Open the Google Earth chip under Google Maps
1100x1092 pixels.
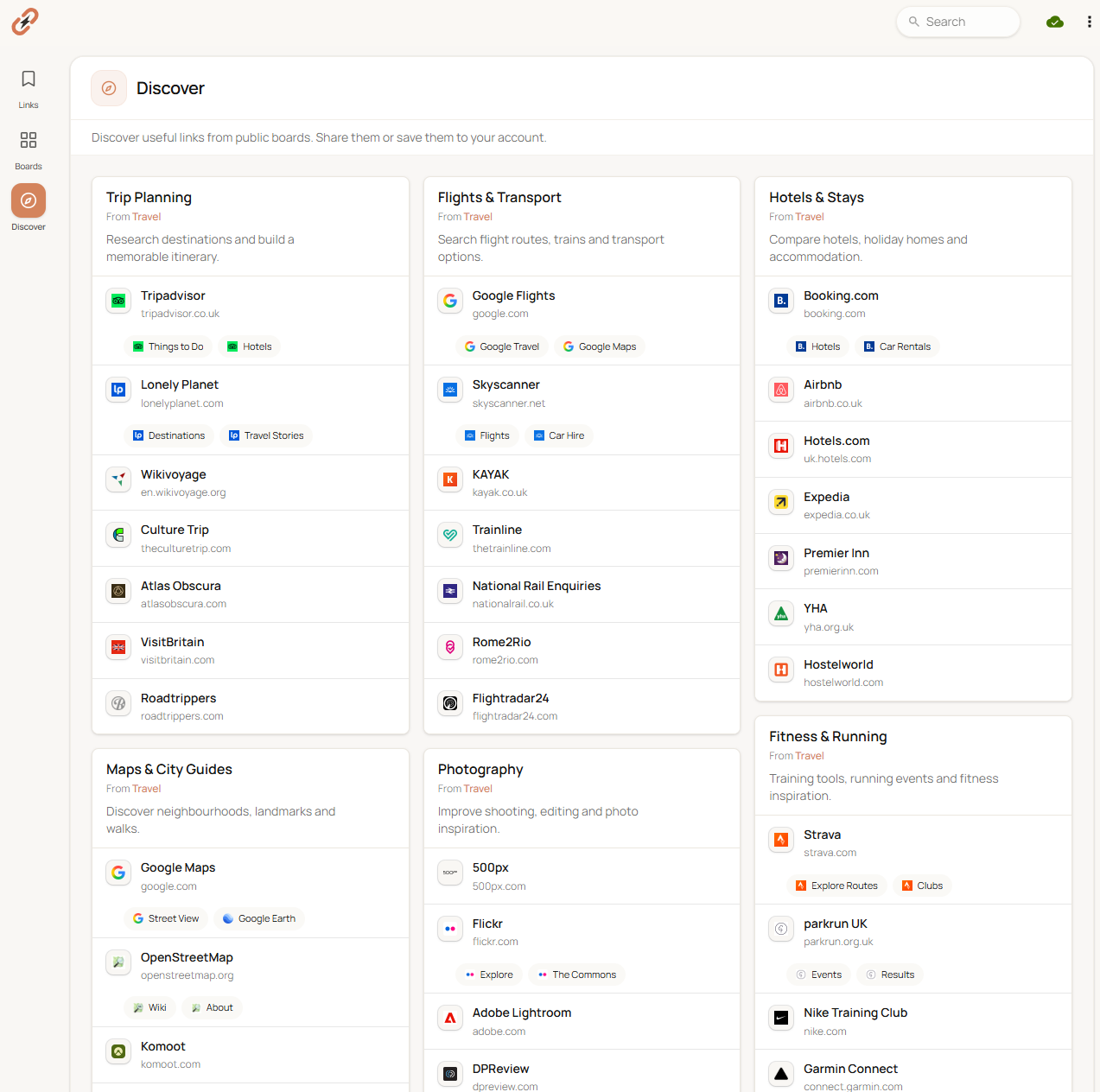(x=259, y=918)
